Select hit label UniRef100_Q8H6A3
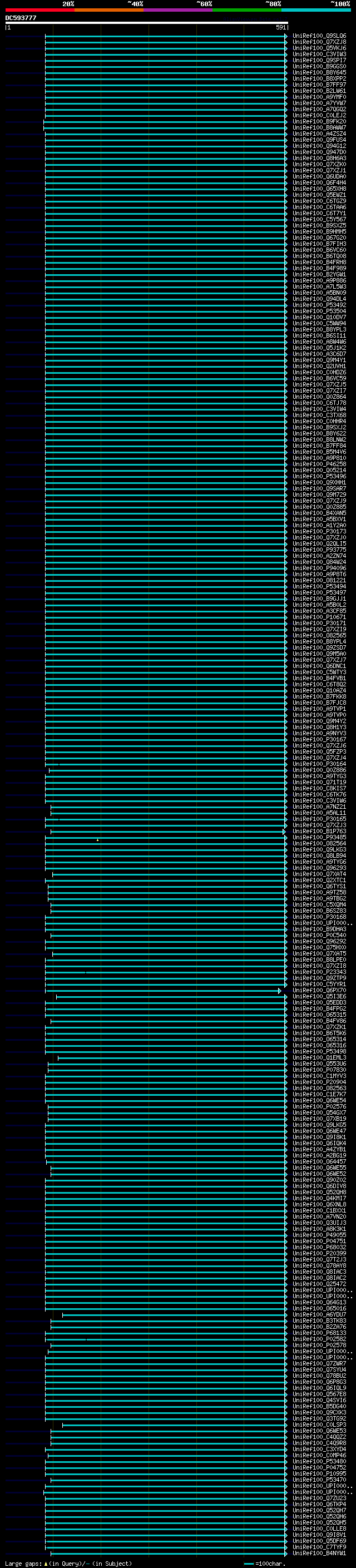 [x=319, y=159]
